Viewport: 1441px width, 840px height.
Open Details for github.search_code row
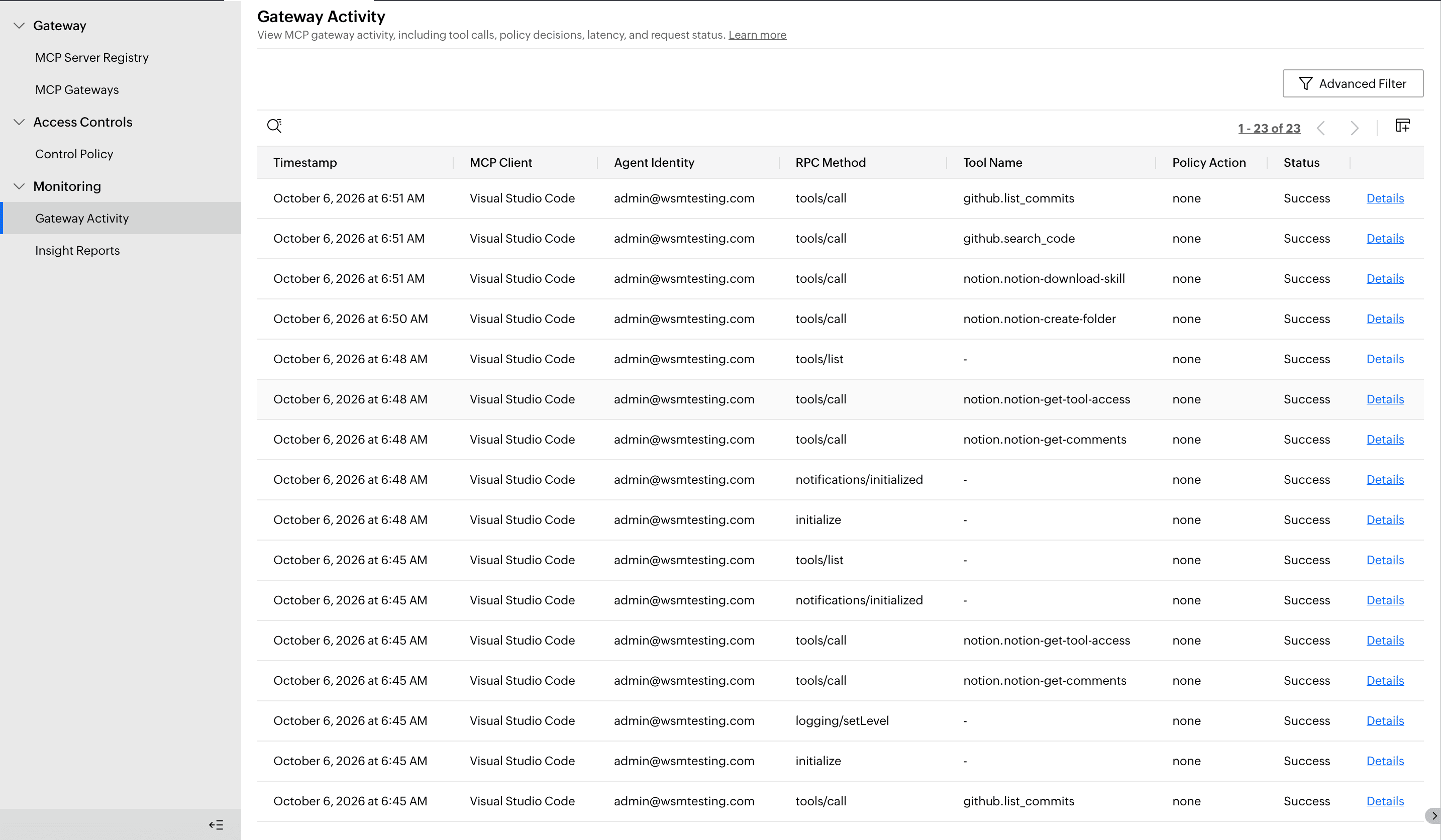(x=1385, y=239)
